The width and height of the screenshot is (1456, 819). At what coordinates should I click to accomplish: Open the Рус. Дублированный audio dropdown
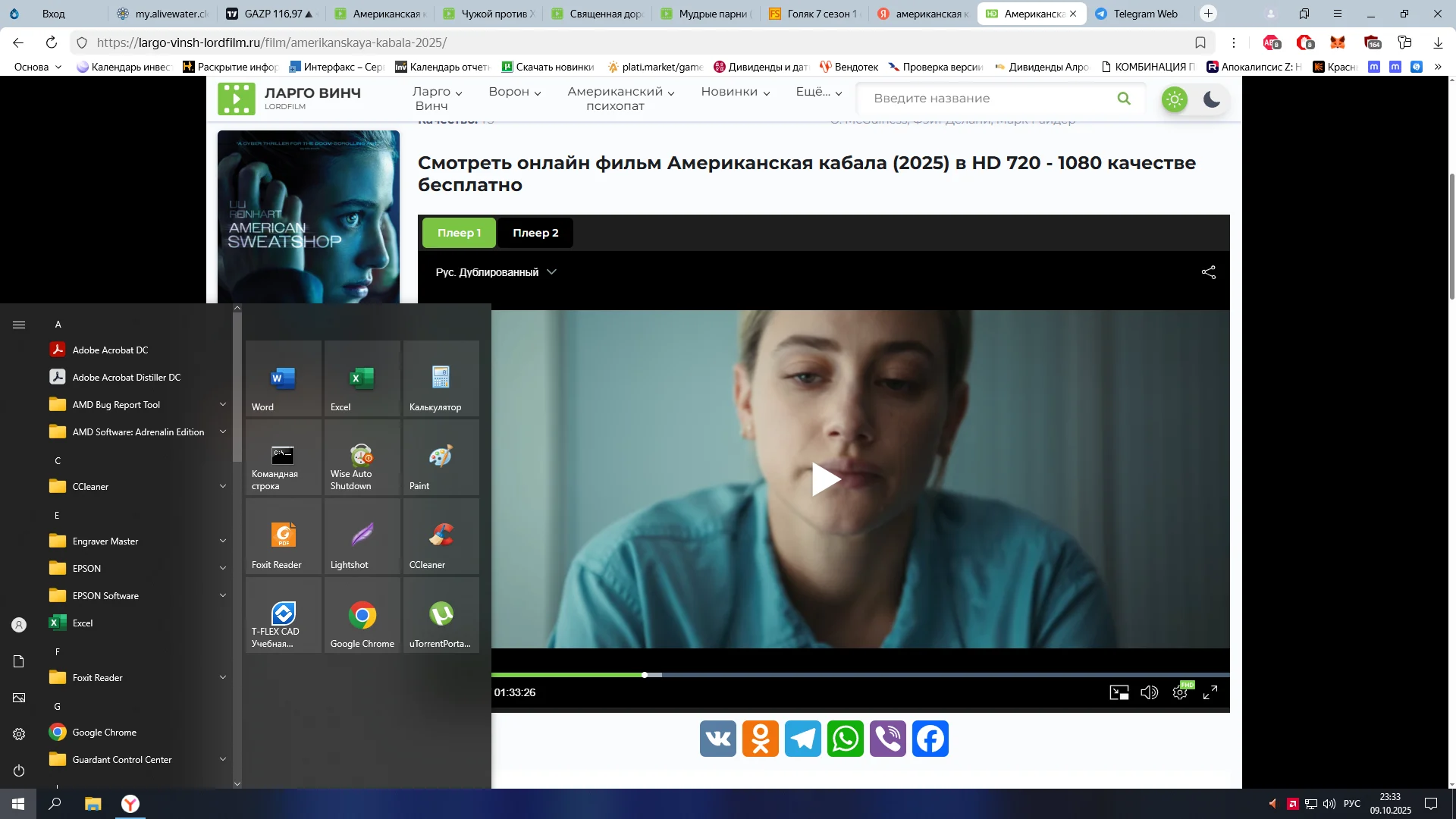(x=496, y=272)
